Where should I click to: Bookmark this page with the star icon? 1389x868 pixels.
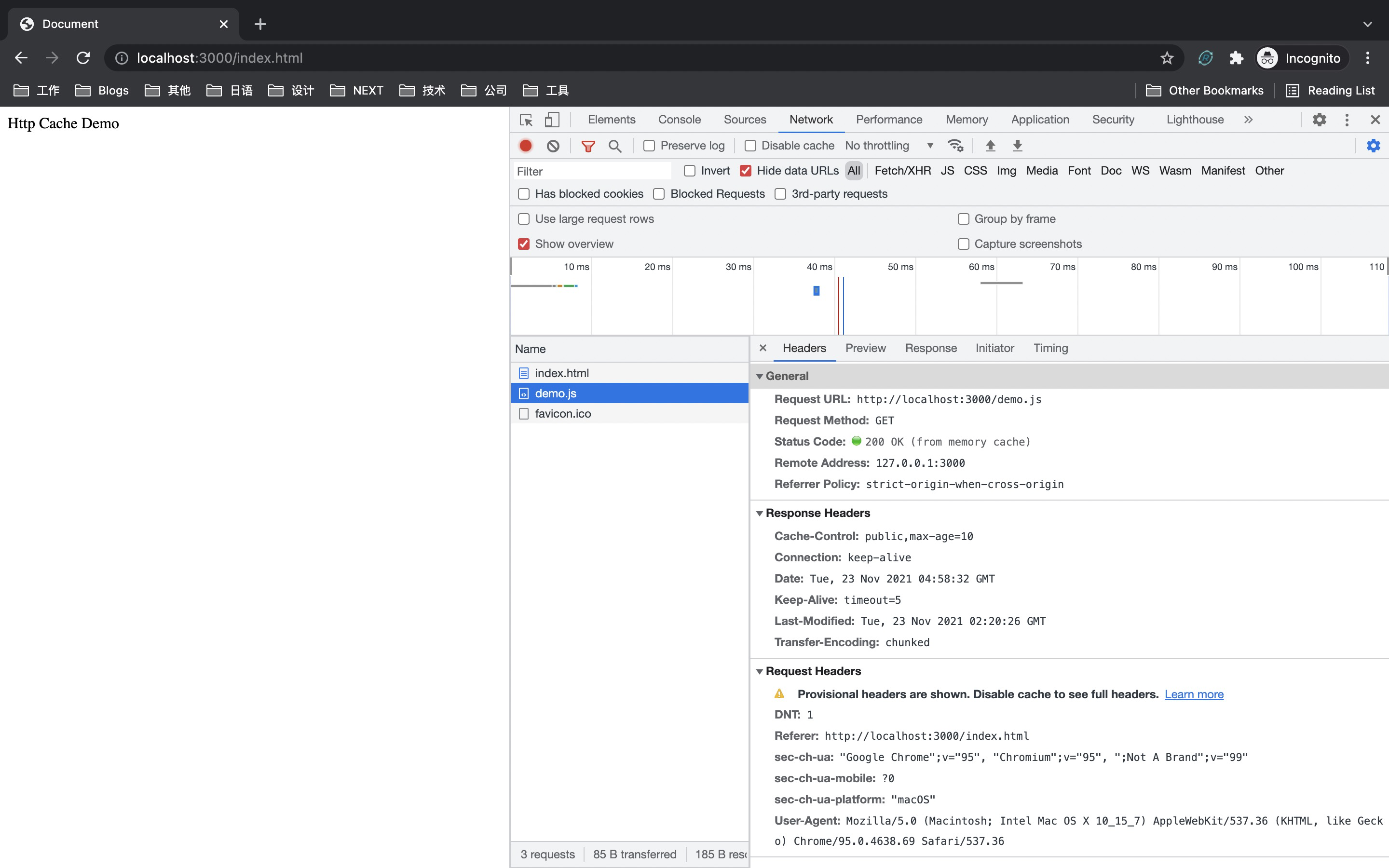click(1167, 58)
